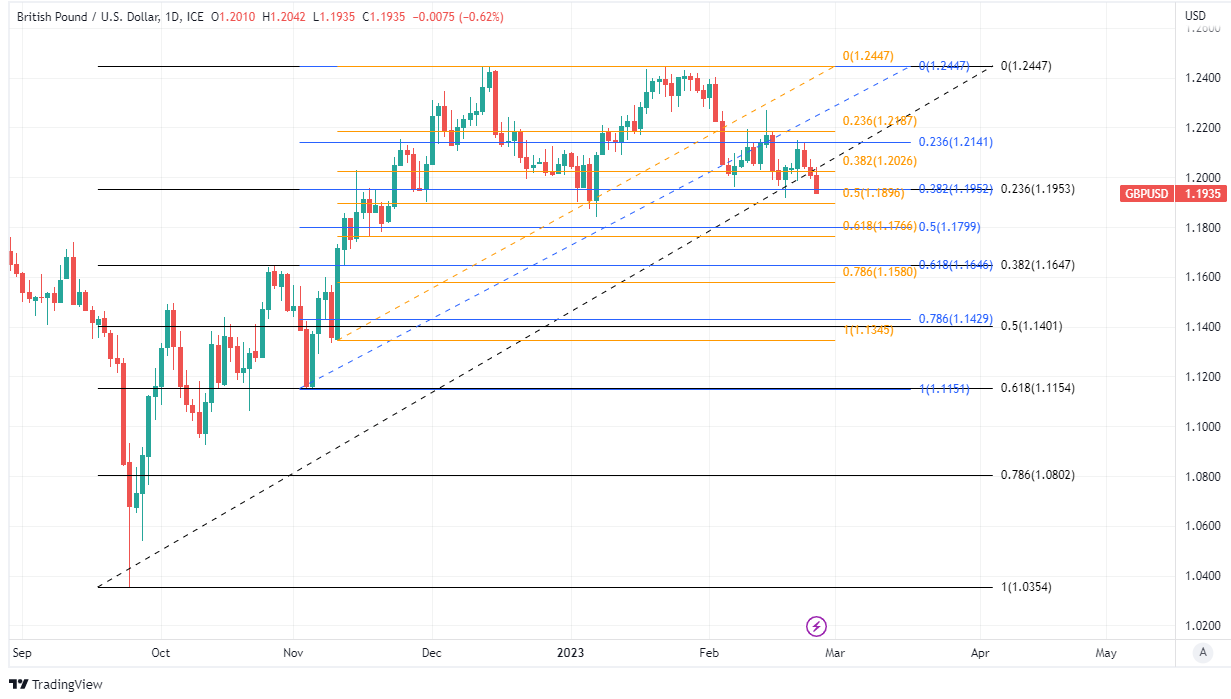The width and height of the screenshot is (1231, 699).
Task: Click the Oct label on time axis
Action: click(160, 653)
